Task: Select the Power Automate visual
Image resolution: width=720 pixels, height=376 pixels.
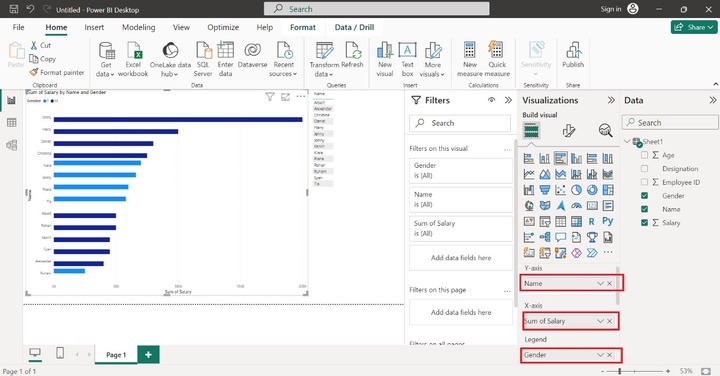Action: (592, 253)
